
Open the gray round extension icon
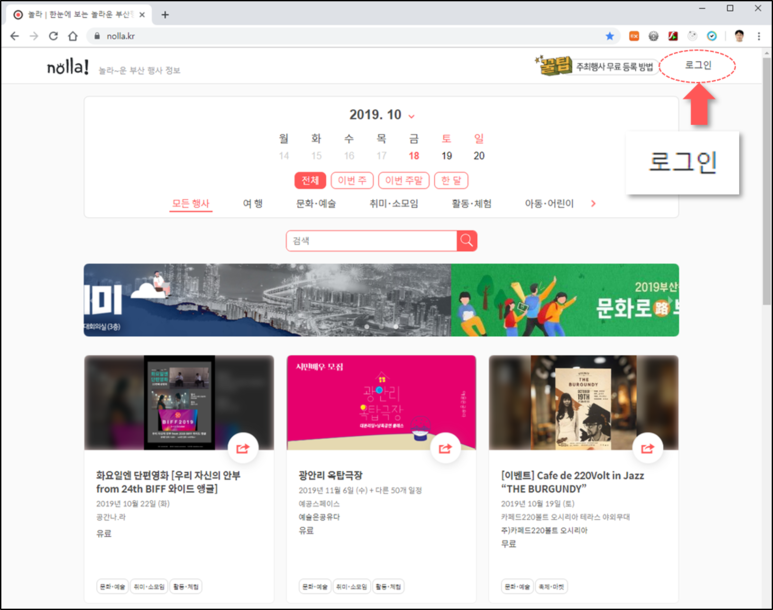653,36
